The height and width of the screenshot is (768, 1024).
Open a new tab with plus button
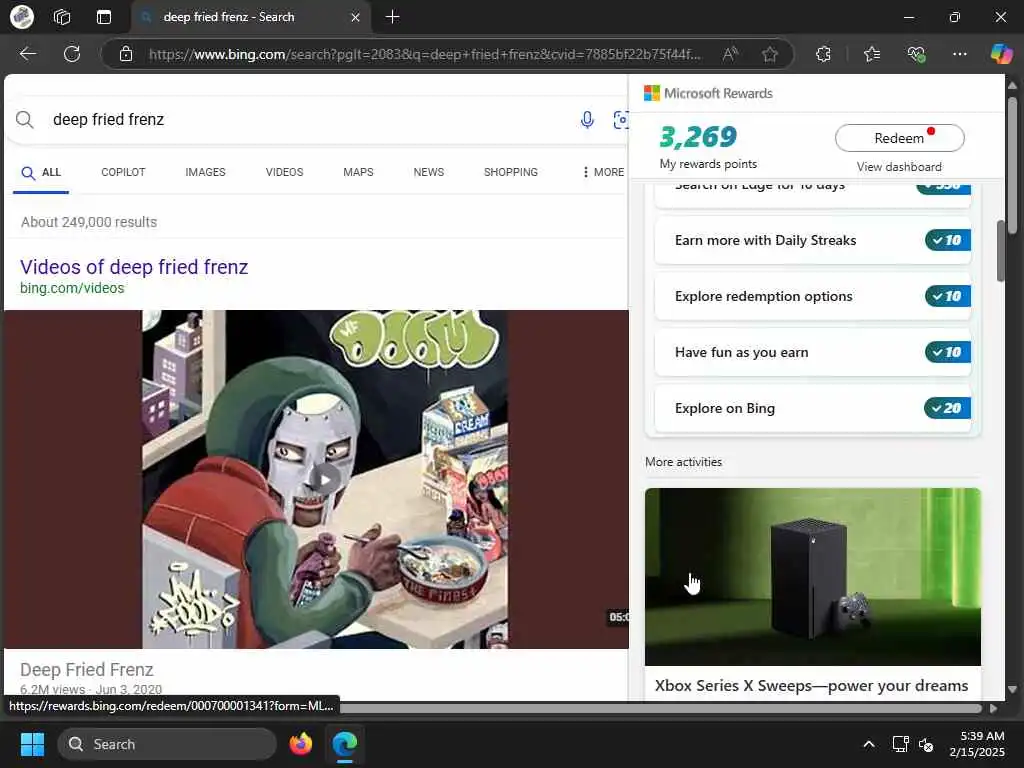[x=392, y=17]
